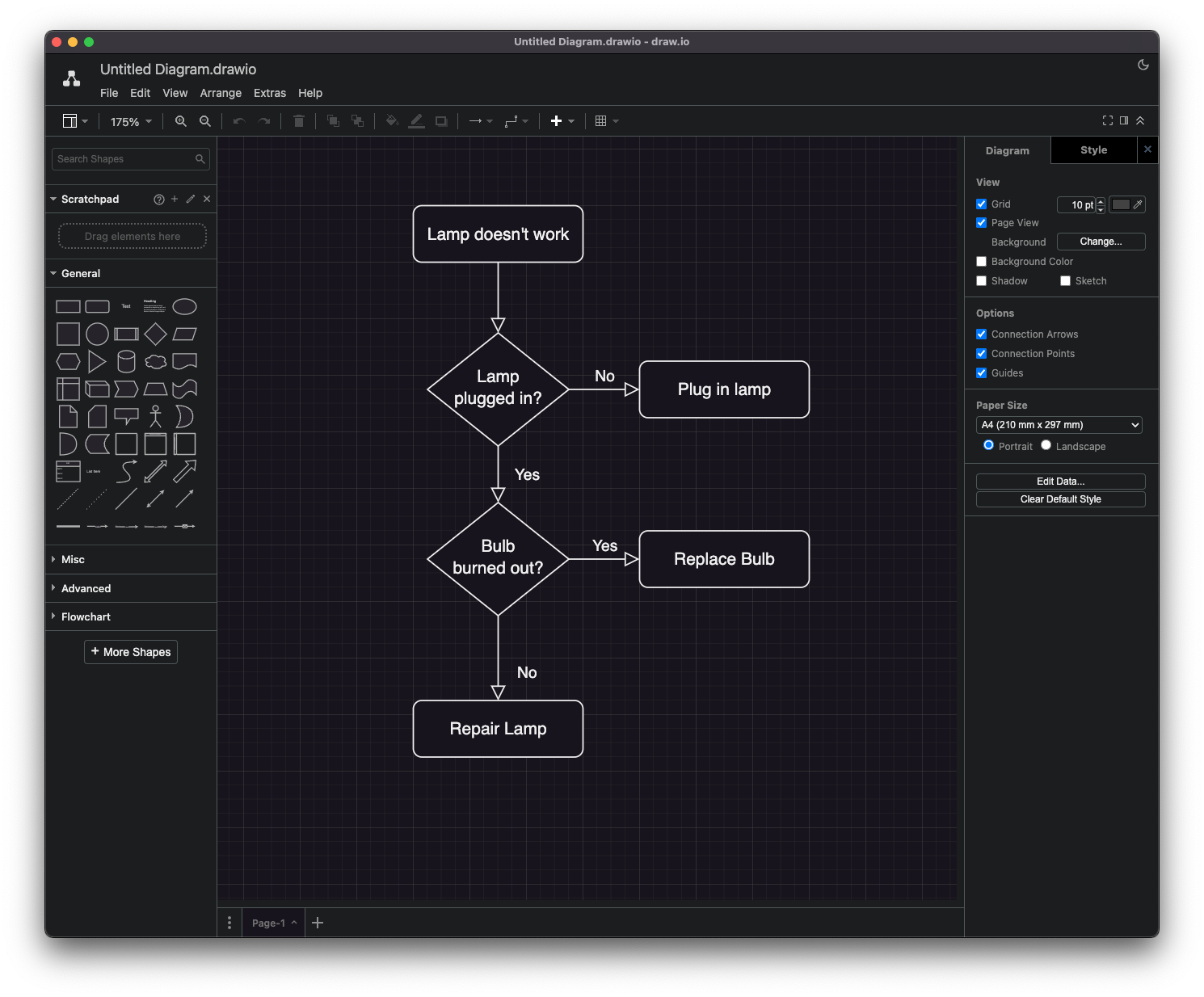1204x997 pixels.
Task: Click the To Front icon in toolbar
Action: [332, 120]
